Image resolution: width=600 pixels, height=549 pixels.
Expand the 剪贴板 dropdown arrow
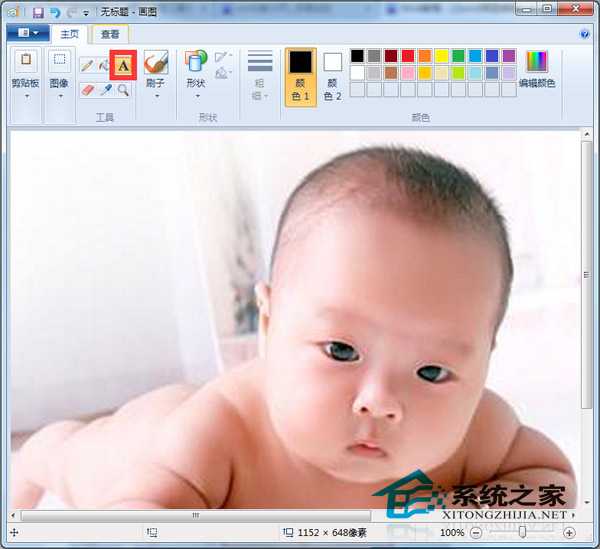(26, 96)
